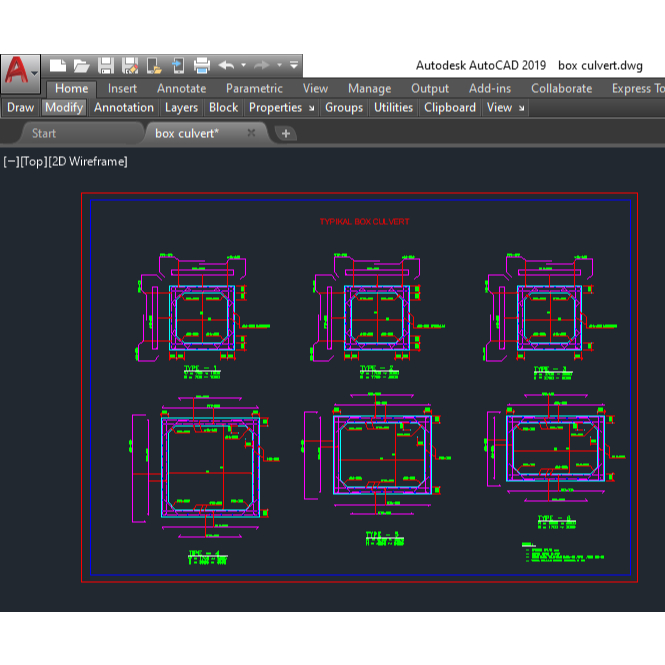The width and height of the screenshot is (665, 665).
Task: Click the Properties panel dialog launcher arrow
Action: (x=312, y=109)
